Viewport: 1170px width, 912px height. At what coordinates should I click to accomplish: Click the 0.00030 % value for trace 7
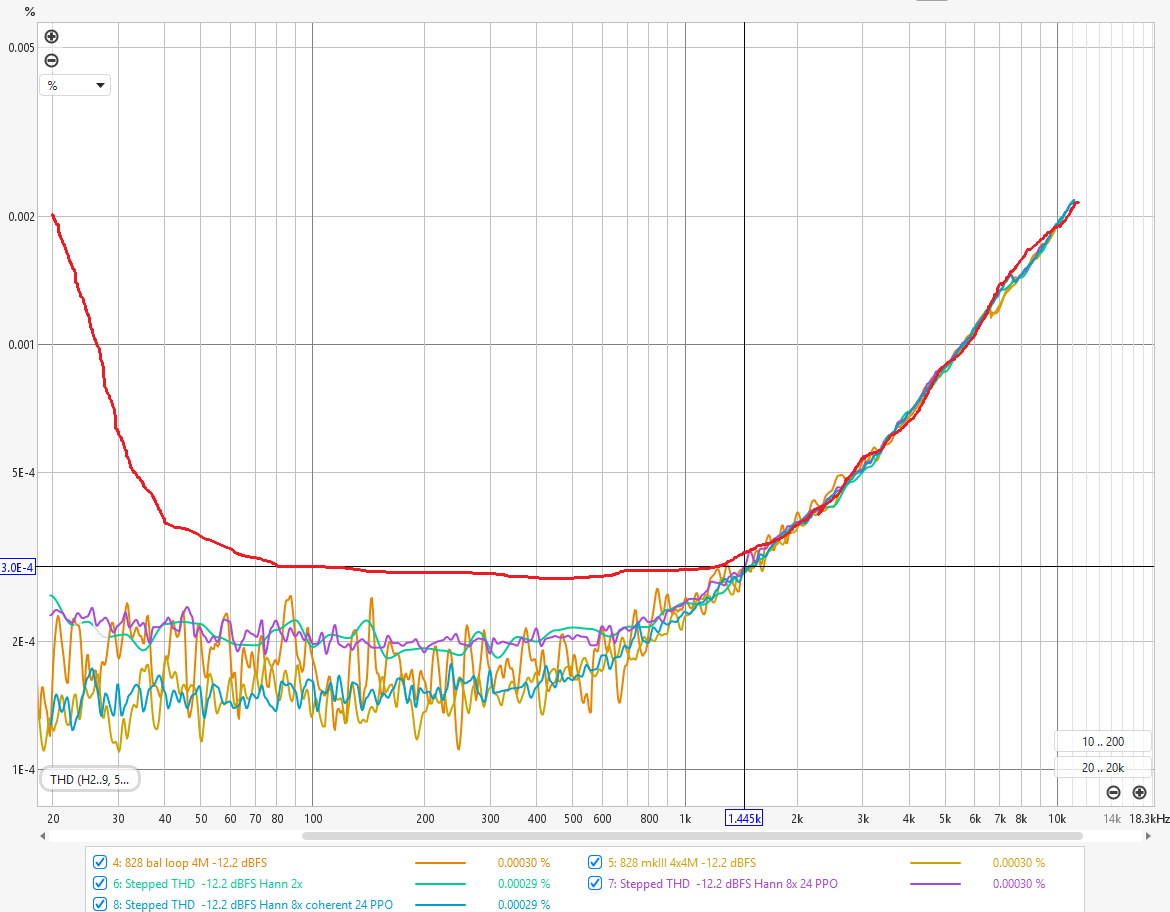[1019, 884]
